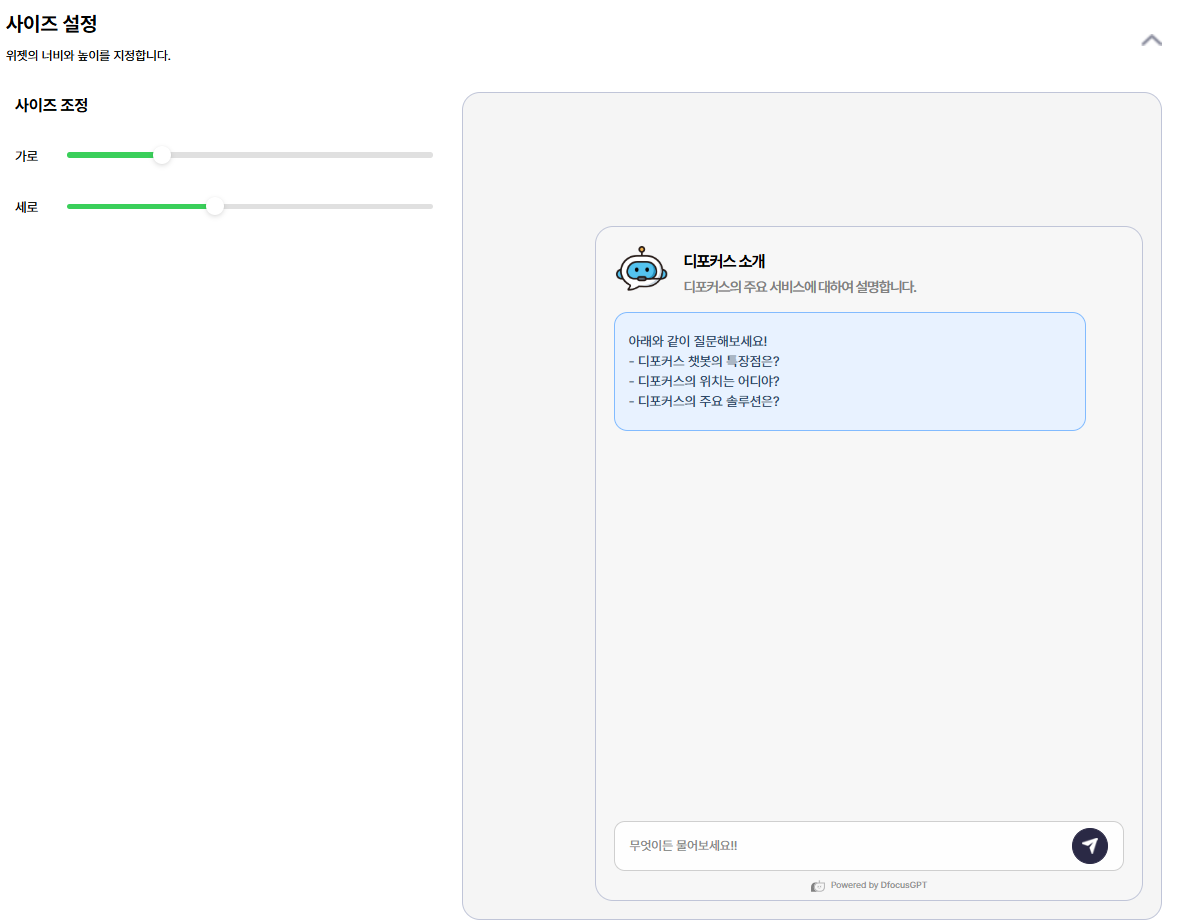1183x921 pixels.
Task: Click the 세로 height slider handle
Action: [x=215, y=207]
